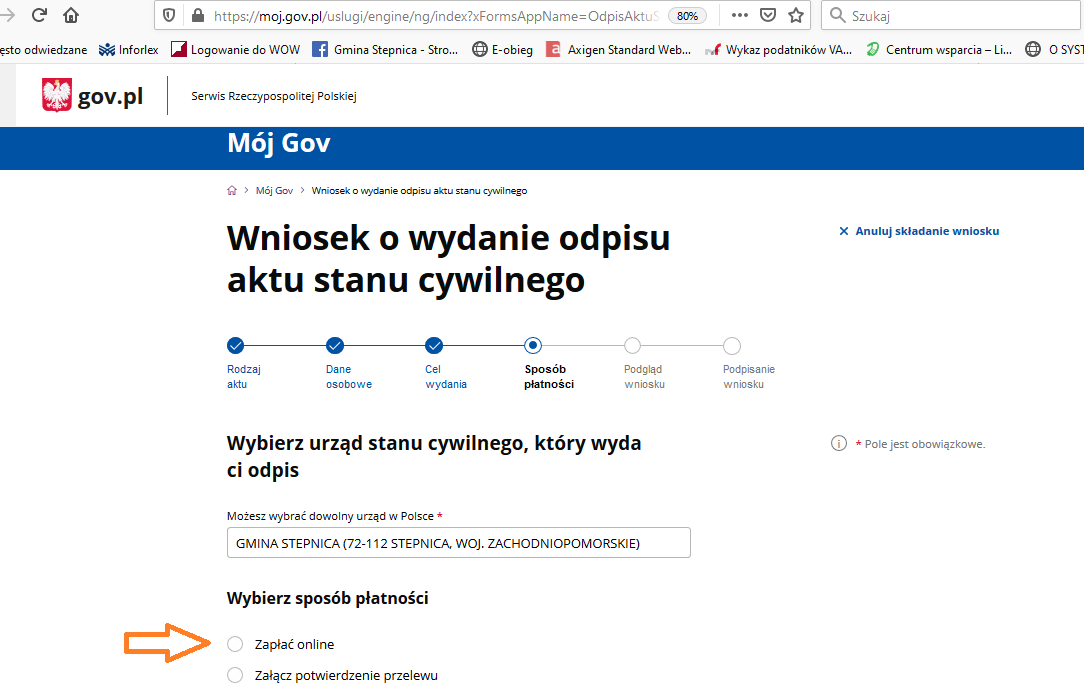Viewport: 1084px width, 687px height.
Task: View site security padlock information
Action: click(x=198, y=15)
